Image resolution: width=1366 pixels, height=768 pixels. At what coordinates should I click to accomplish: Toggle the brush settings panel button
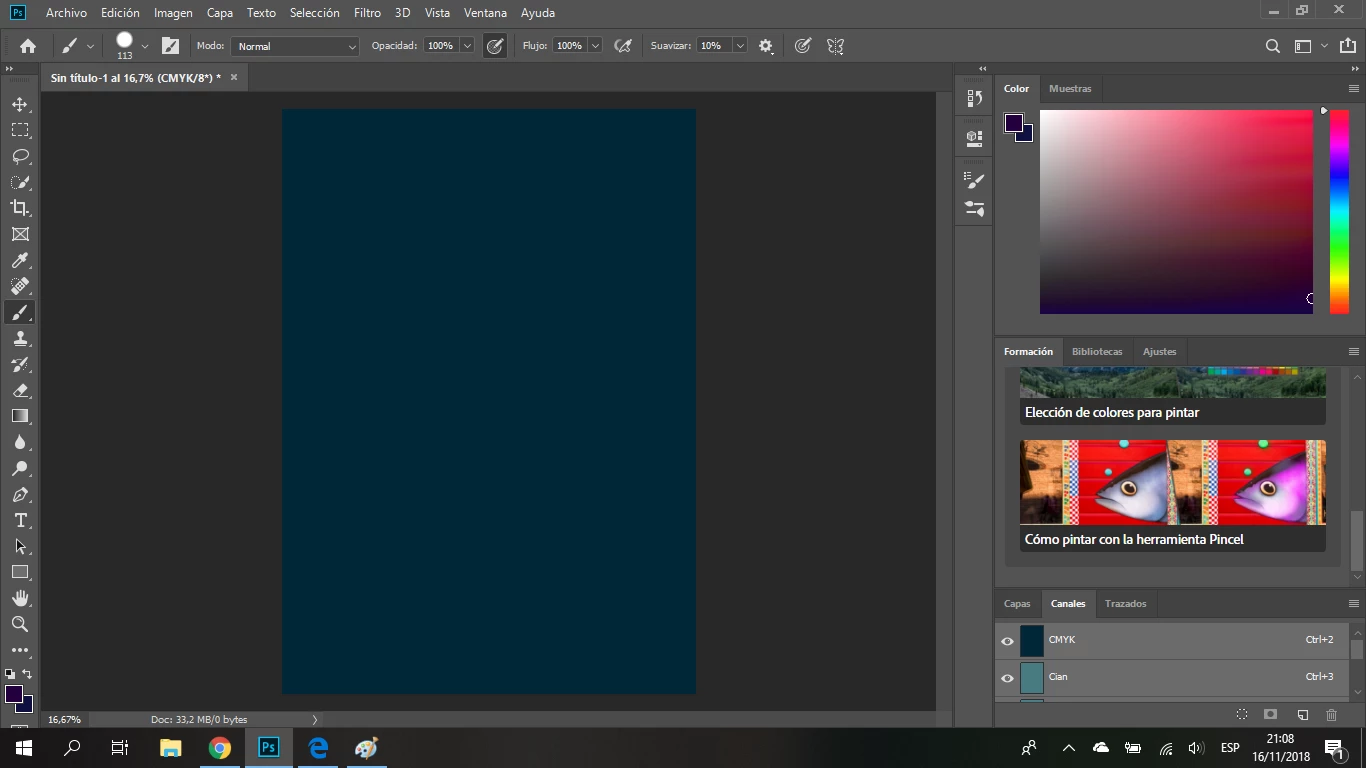tap(171, 46)
